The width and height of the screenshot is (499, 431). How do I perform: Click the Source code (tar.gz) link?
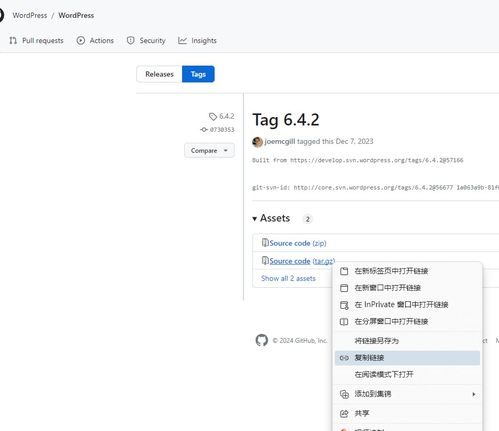(x=302, y=261)
